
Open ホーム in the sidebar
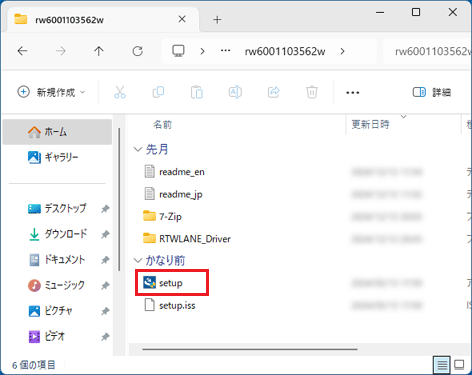57,132
